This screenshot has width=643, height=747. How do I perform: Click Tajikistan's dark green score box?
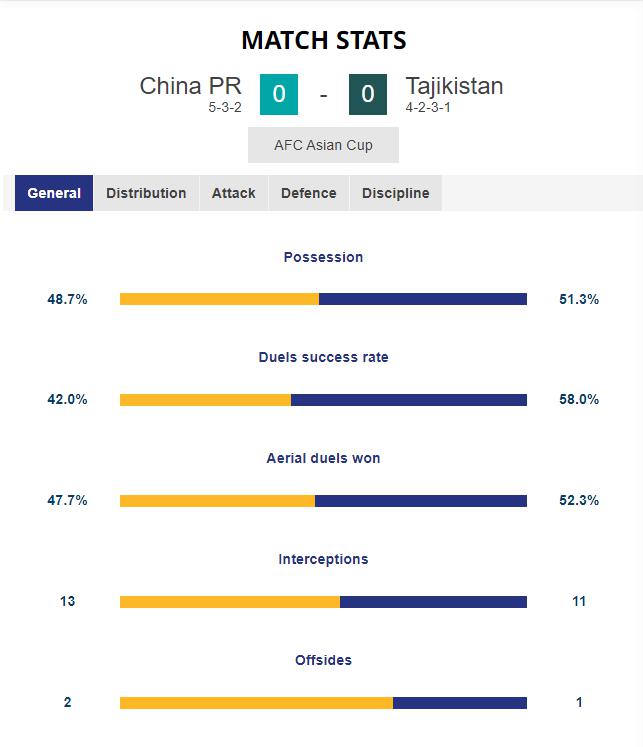tap(368, 94)
